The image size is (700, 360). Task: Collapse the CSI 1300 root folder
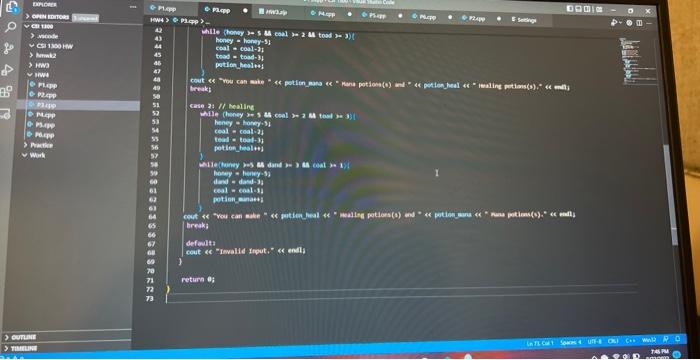click(40, 26)
